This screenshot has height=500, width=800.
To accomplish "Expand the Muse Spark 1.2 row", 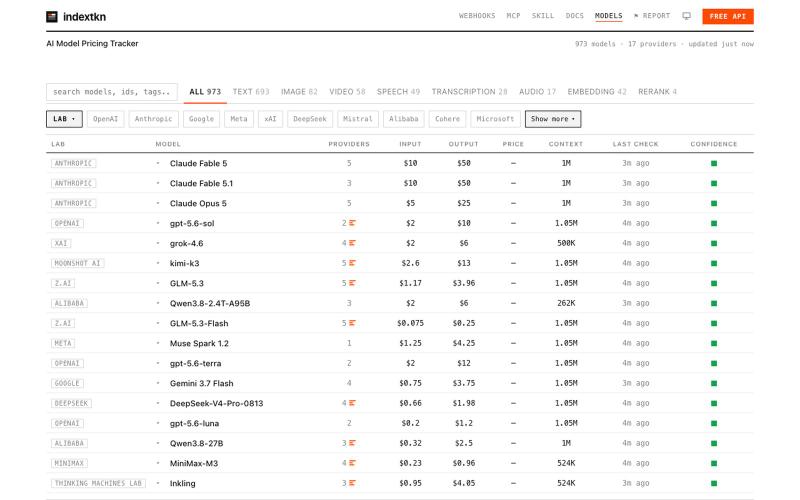I will tap(158, 343).
